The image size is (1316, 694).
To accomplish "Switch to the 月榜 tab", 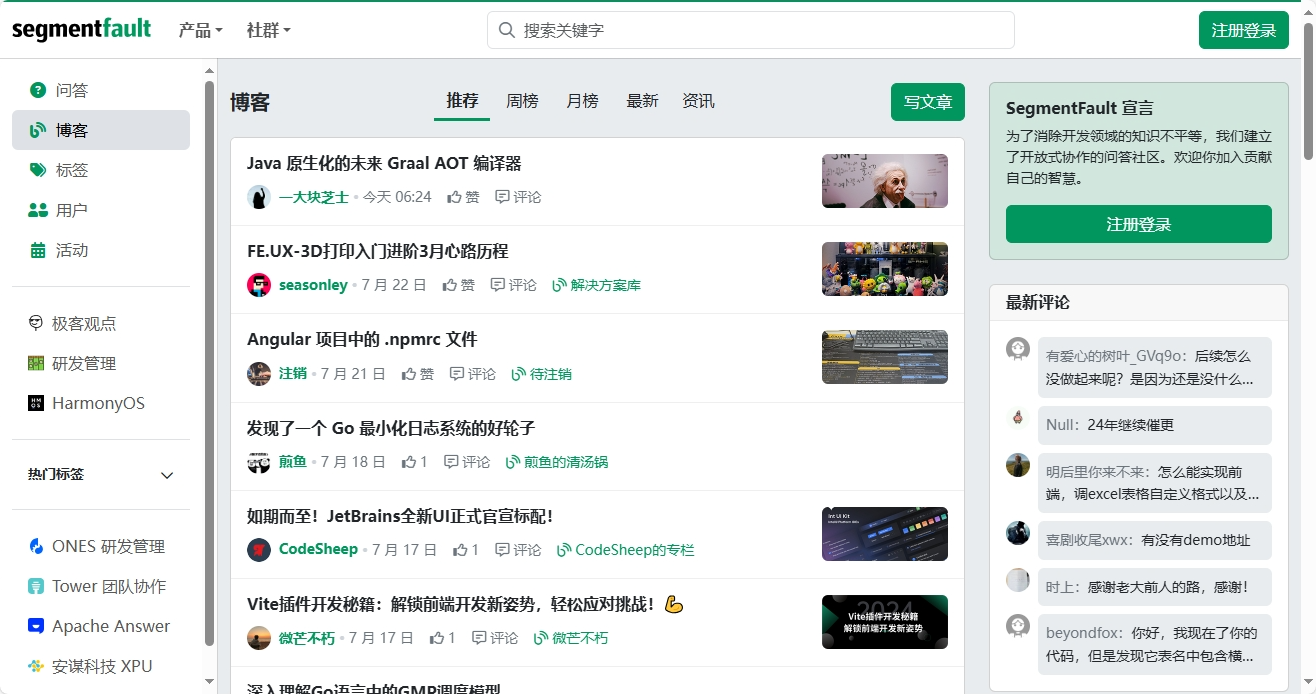I will 582,101.
